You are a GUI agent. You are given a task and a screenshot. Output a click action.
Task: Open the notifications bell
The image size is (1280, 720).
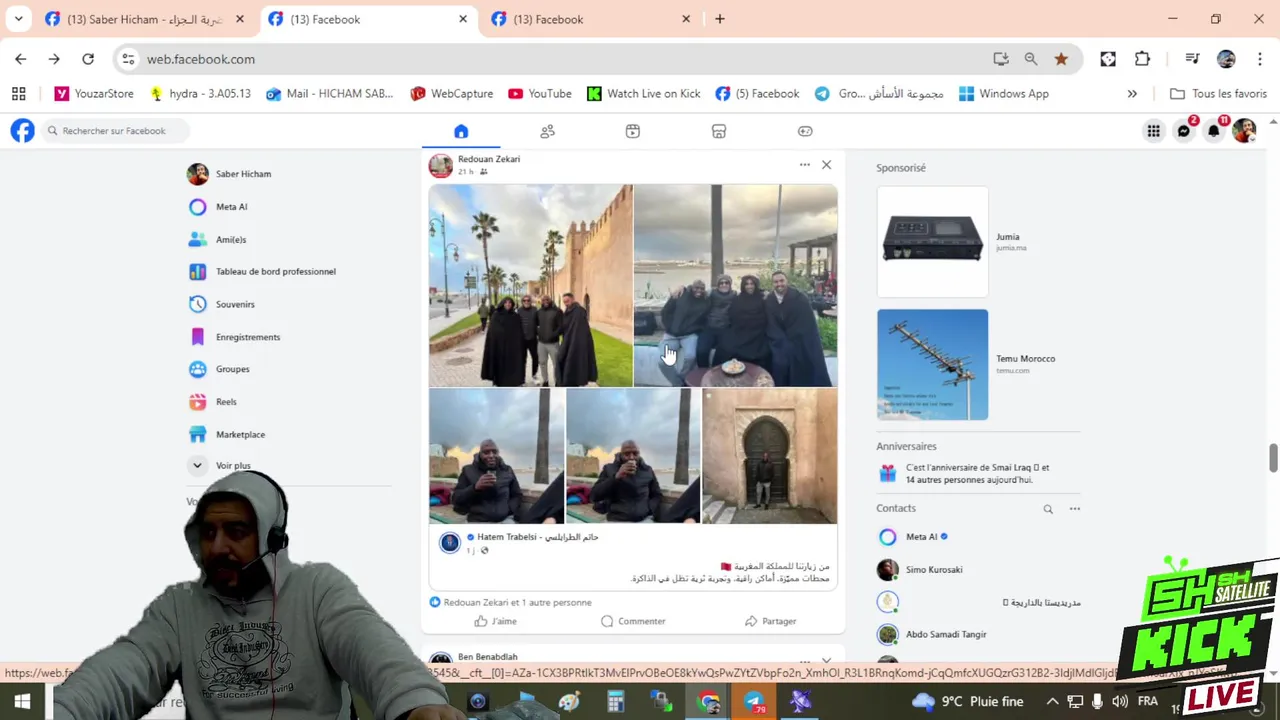tap(1214, 131)
